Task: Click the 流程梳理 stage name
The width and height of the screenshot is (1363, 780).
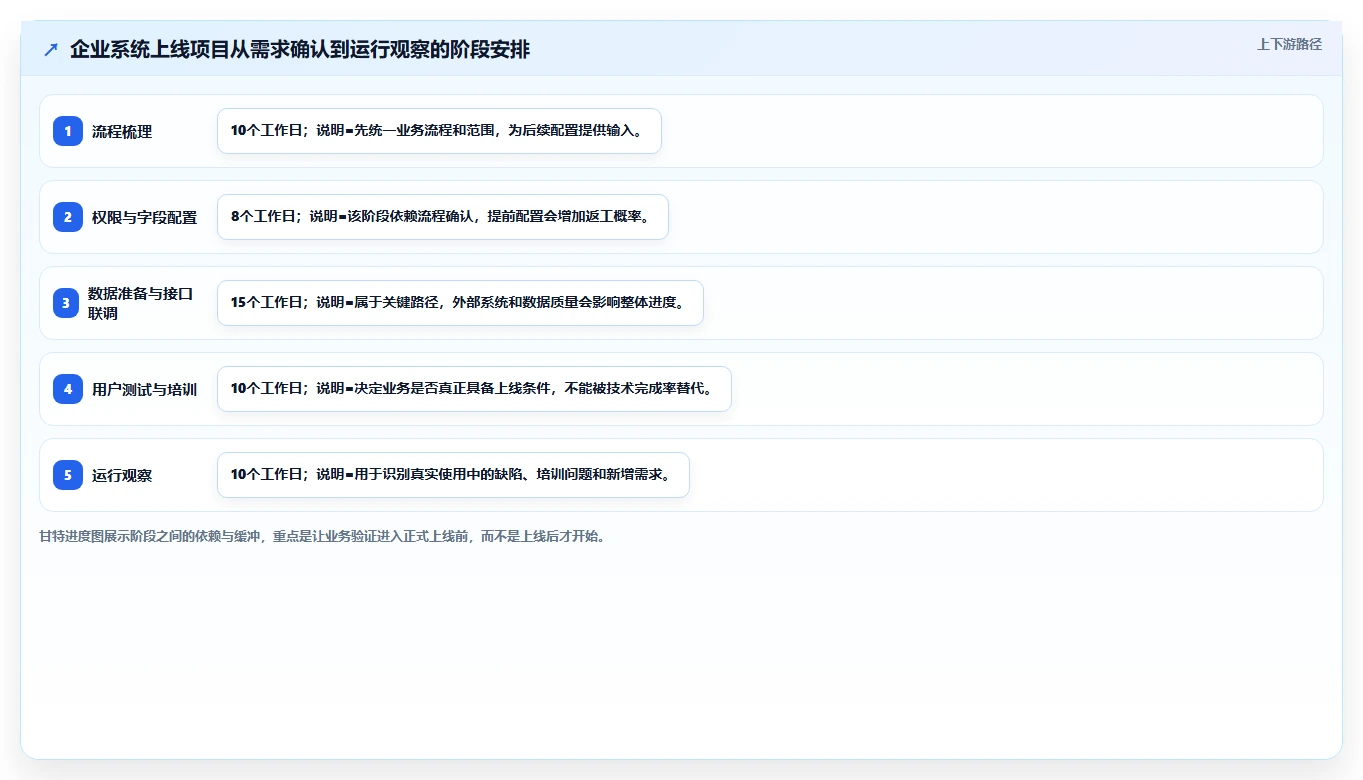Action: (x=122, y=132)
